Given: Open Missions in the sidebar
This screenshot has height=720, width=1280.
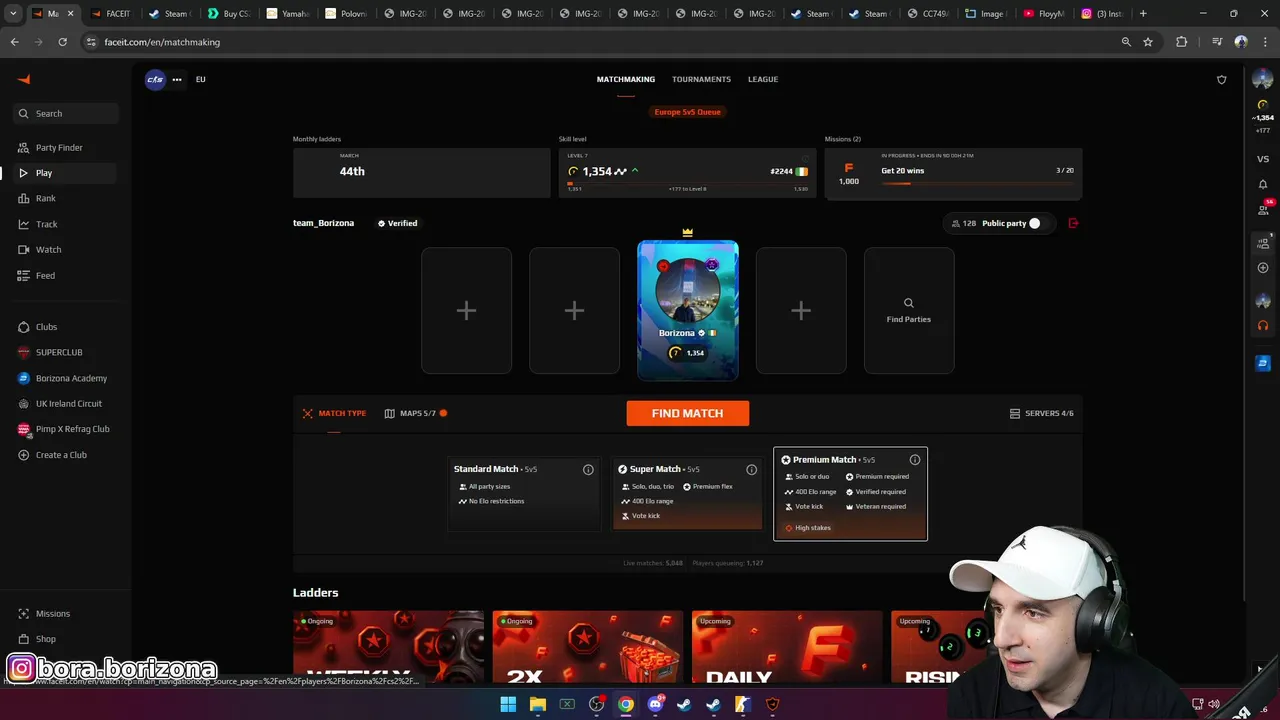Looking at the screenshot, I should (53, 614).
